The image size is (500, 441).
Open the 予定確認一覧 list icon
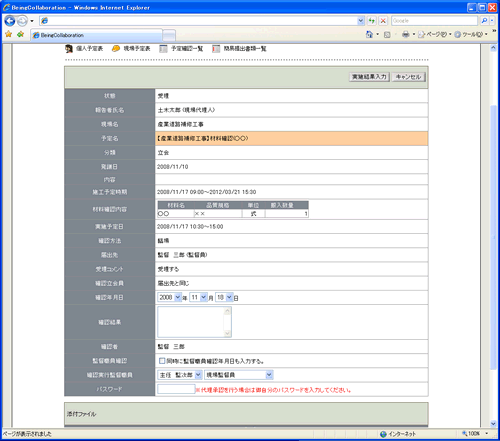tap(163, 49)
